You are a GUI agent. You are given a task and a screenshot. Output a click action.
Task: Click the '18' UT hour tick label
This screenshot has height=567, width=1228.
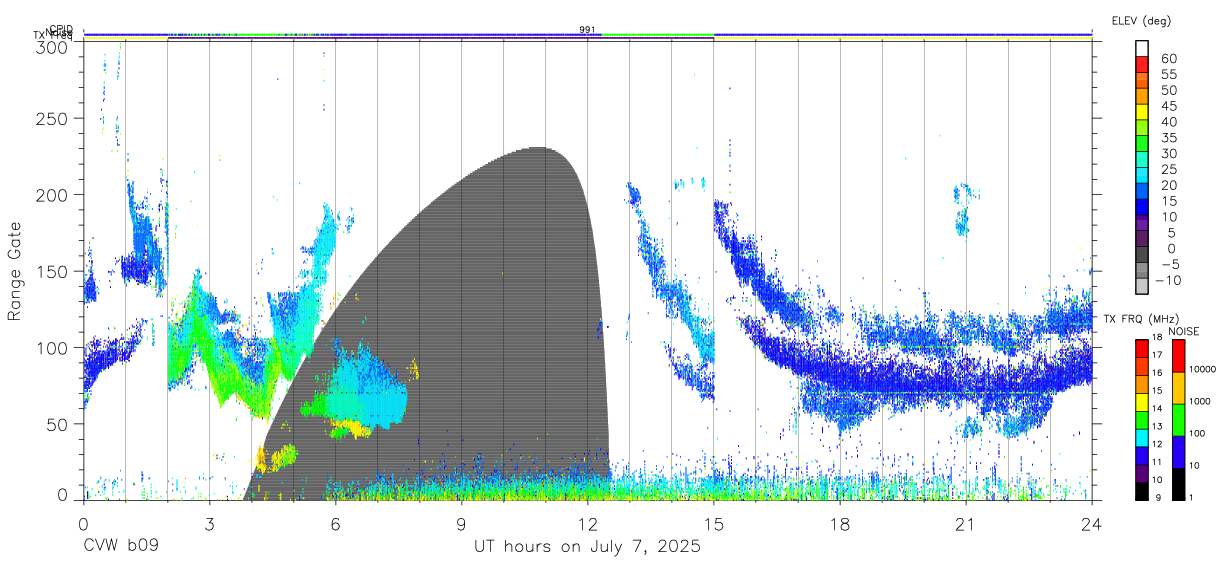[839, 524]
